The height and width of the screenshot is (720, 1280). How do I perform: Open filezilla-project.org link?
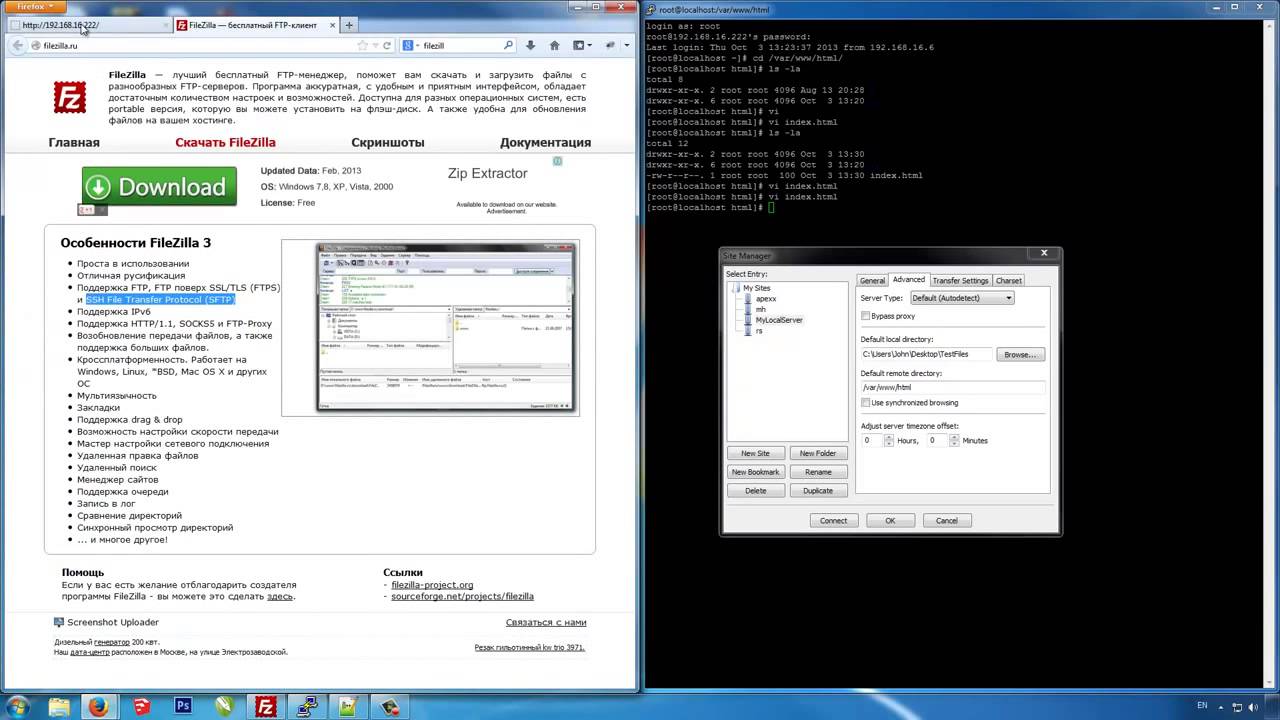tap(432, 585)
